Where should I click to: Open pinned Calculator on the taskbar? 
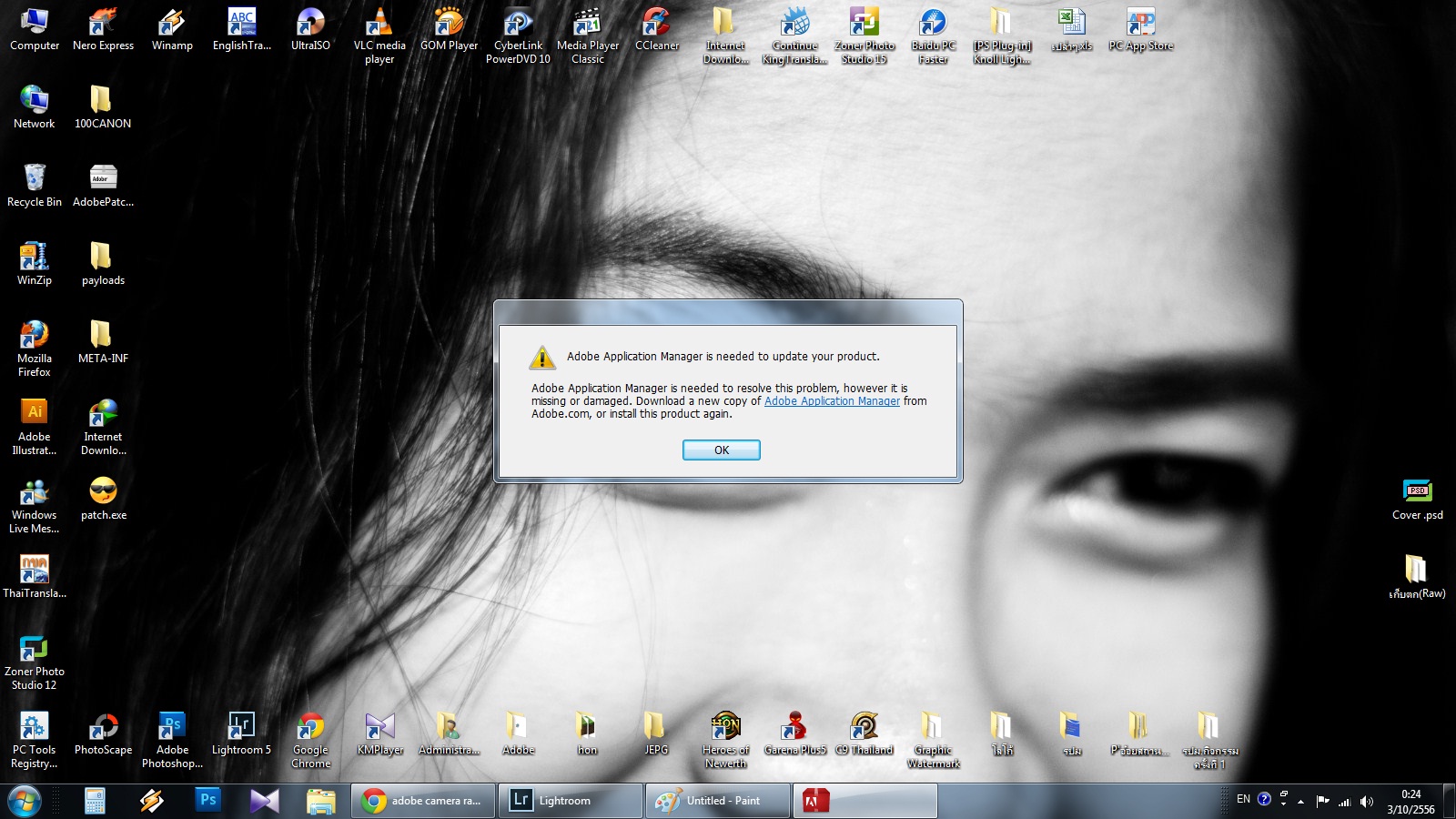[95, 801]
